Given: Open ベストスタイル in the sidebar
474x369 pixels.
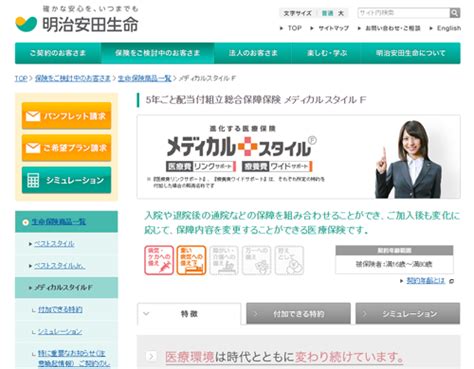Looking at the screenshot, I should point(54,244).
